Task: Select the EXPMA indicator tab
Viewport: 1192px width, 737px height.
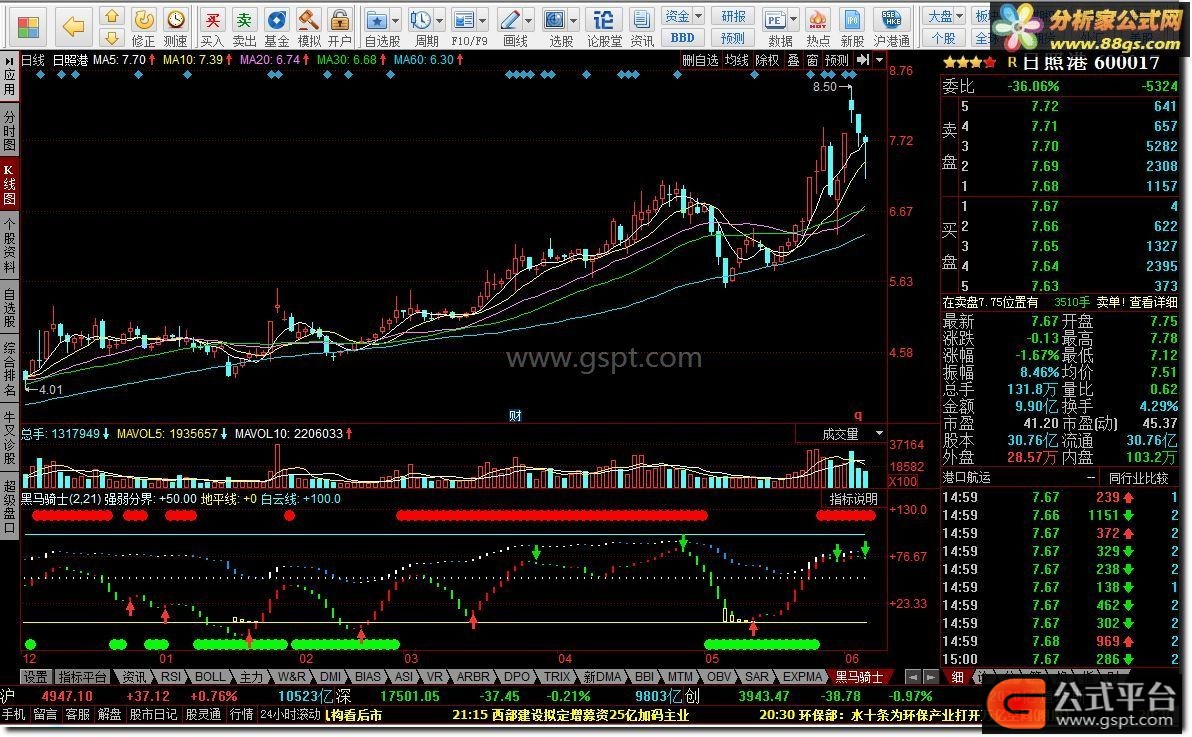Action: tap(803, 676)
